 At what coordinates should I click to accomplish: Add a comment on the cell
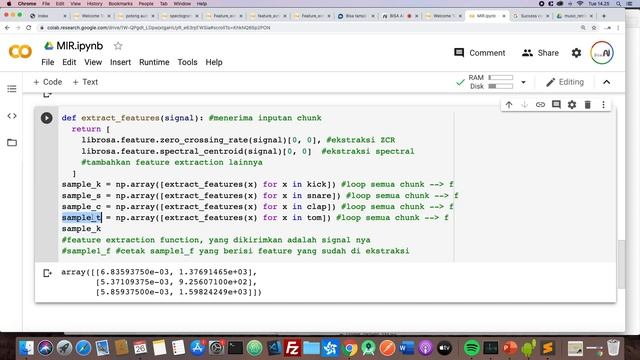tap(556, 104)
